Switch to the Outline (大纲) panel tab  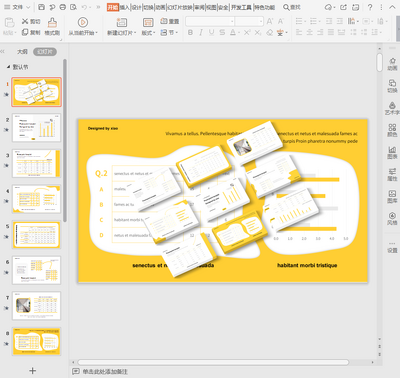tap(22, 52)
